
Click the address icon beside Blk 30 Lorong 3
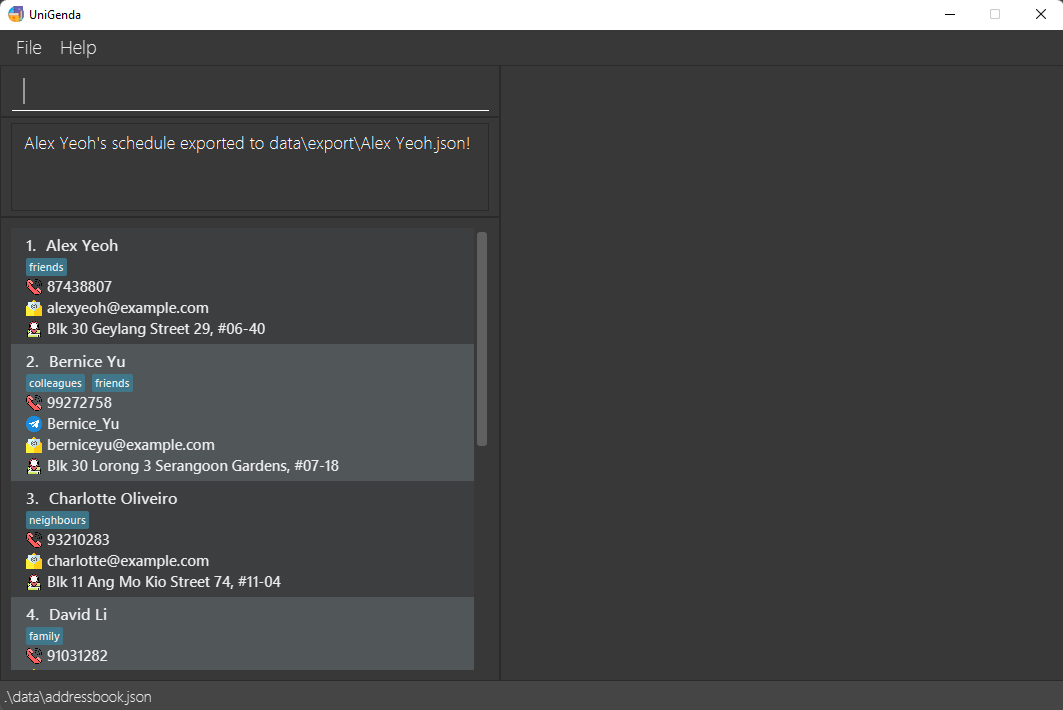(x=34, y=466)
